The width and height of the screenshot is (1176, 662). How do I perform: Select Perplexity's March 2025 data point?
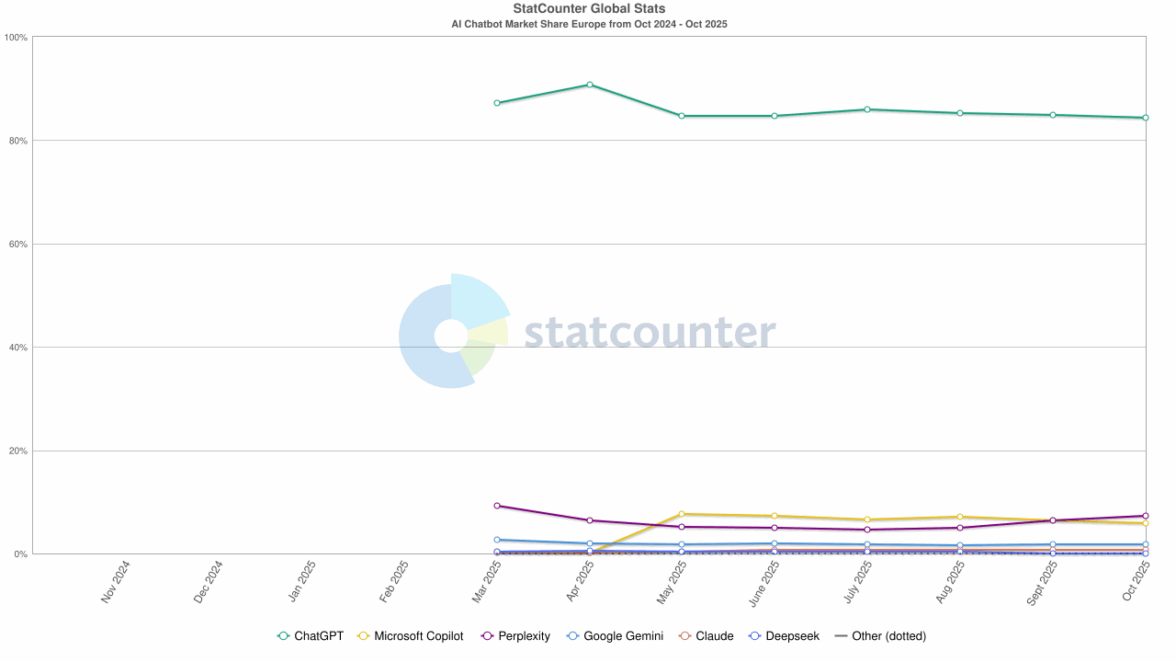[497, 506]
